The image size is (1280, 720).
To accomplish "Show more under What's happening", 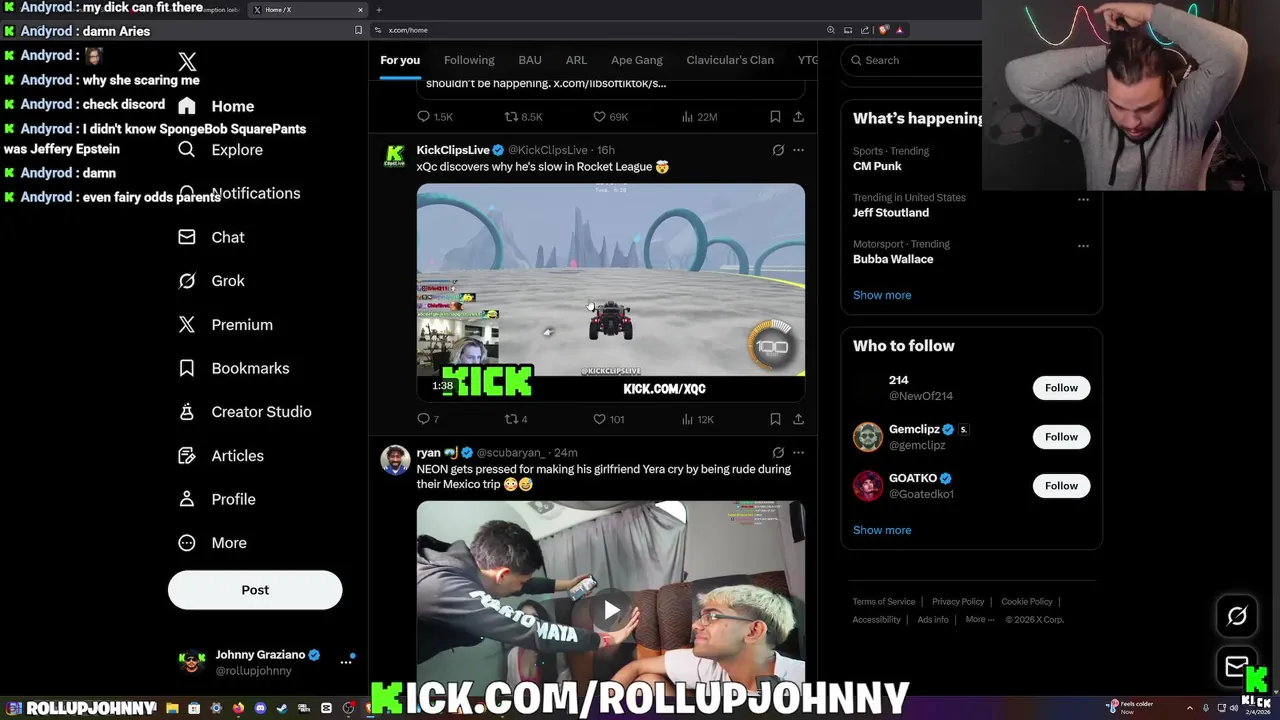I will (882, 295).
